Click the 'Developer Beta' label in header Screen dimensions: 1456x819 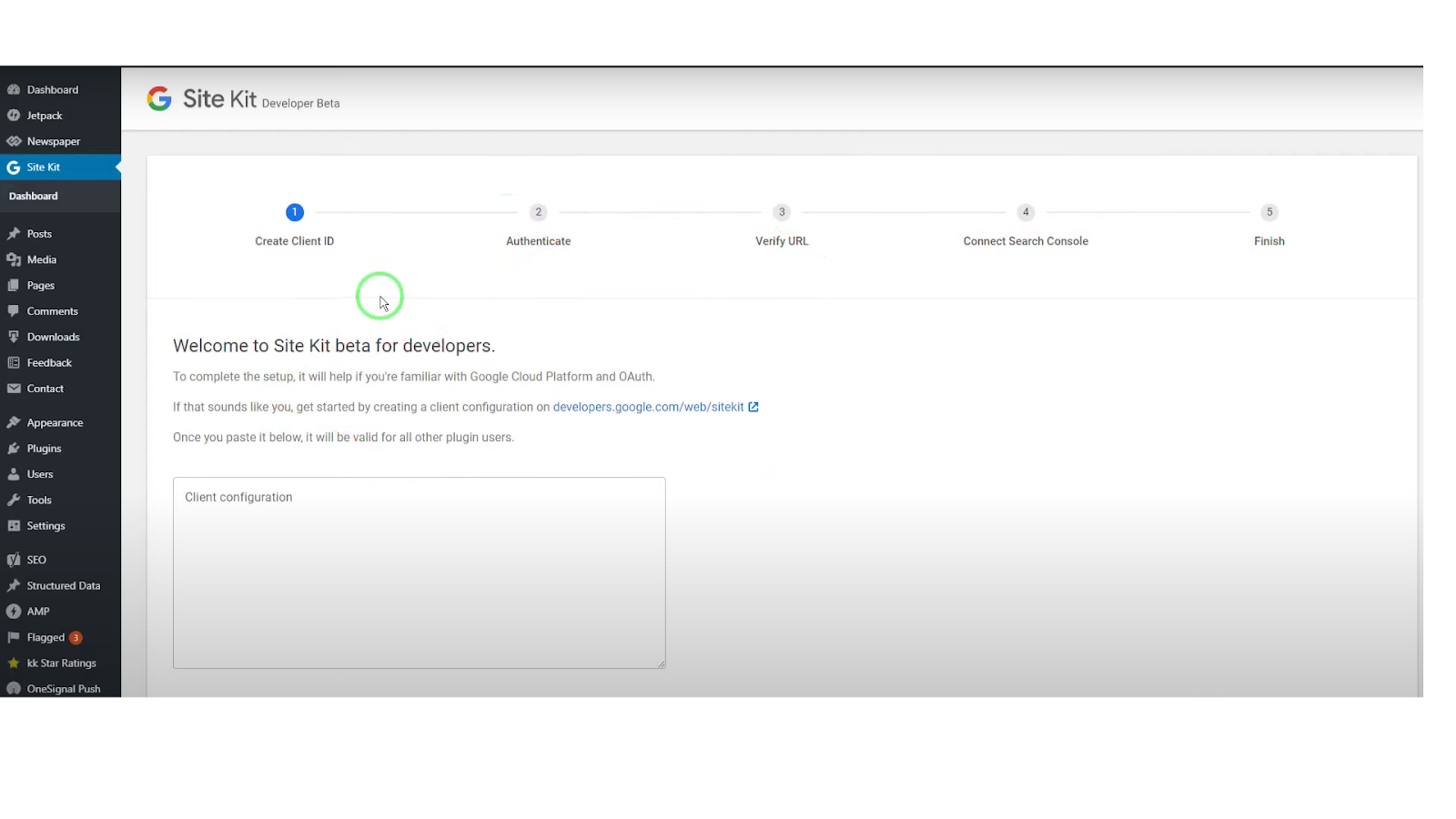tap(301, 104)
